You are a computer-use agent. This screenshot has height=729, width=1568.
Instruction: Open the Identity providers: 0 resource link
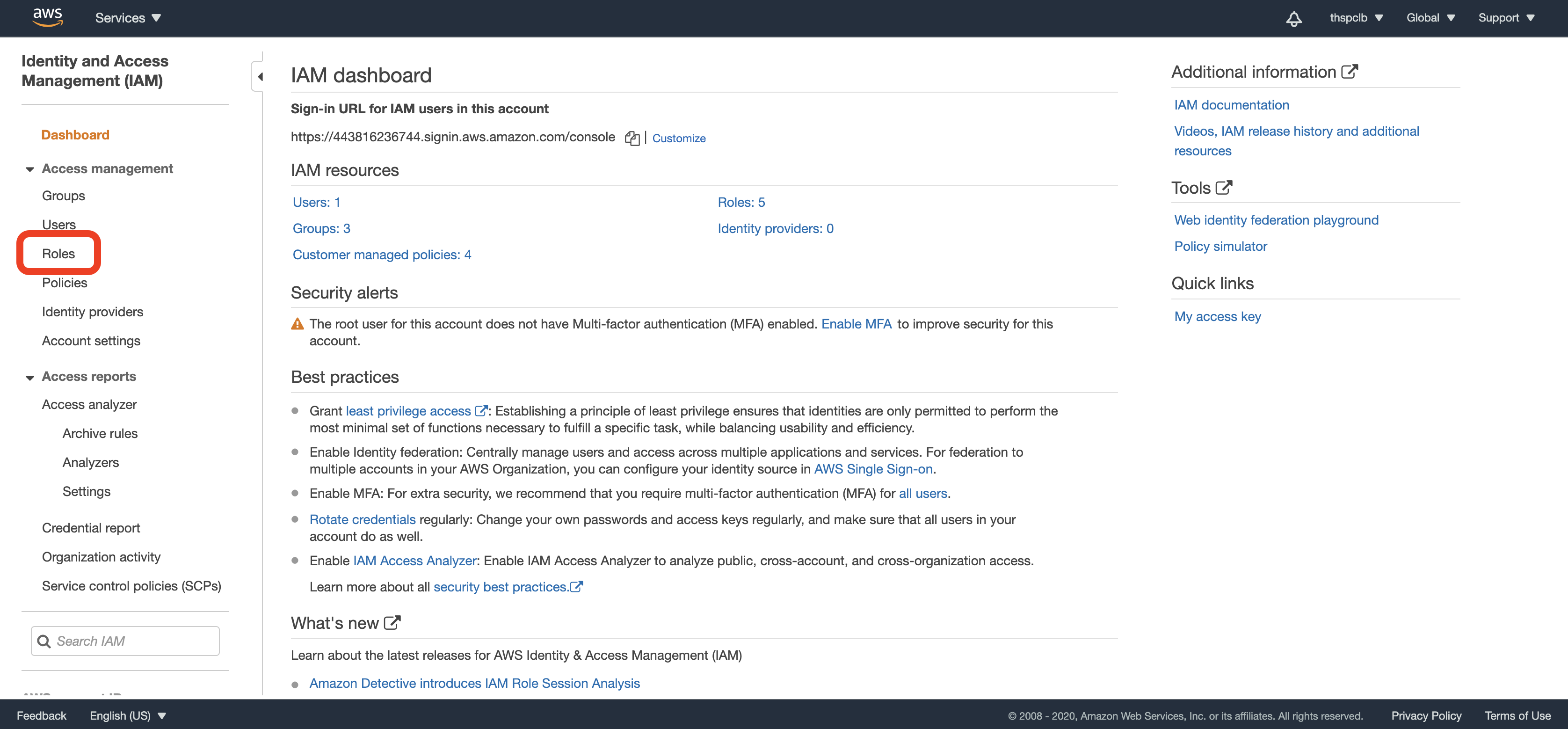coord(776,228)
